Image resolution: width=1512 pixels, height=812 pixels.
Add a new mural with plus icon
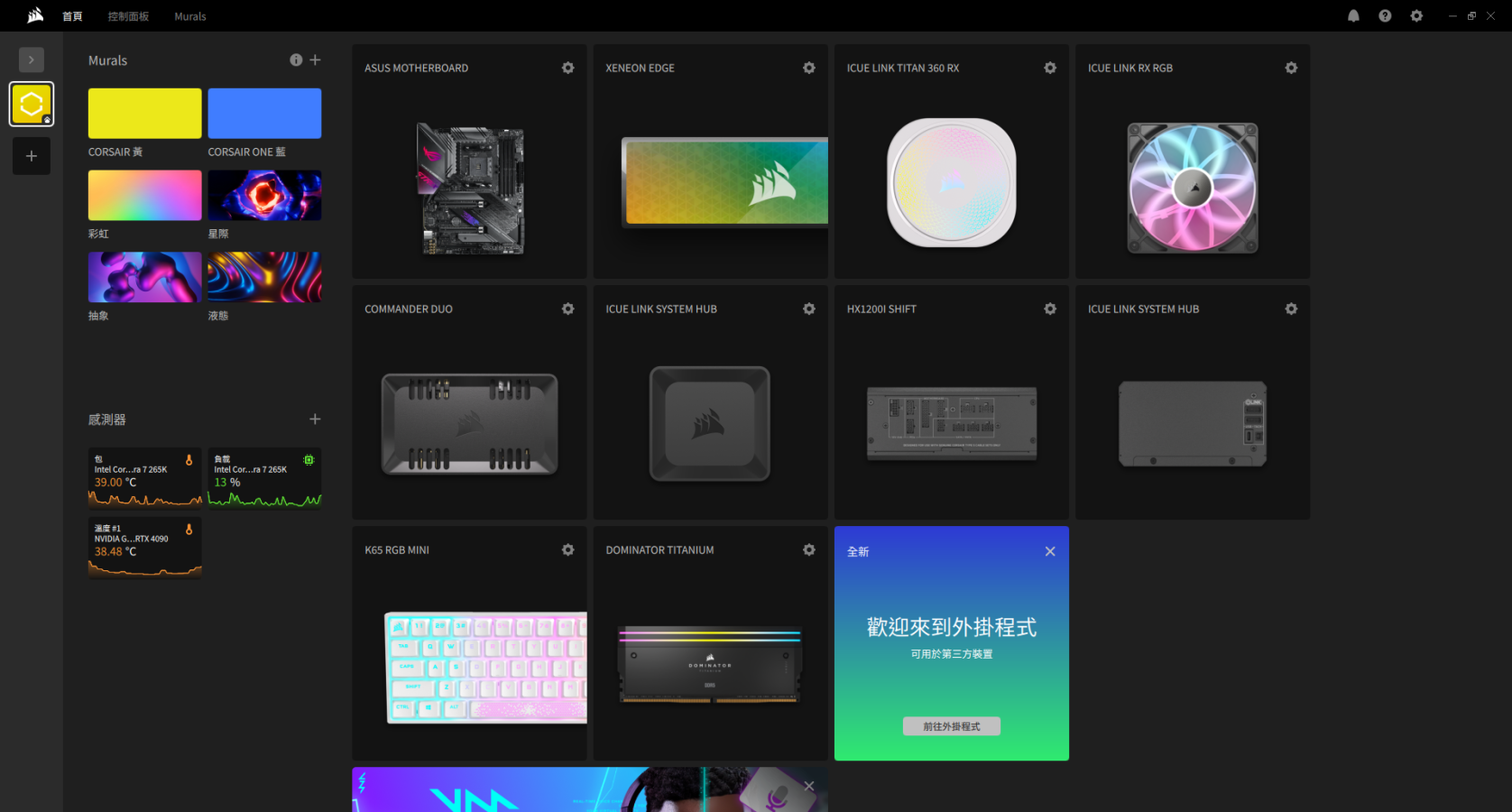click(x=315, y=60)
